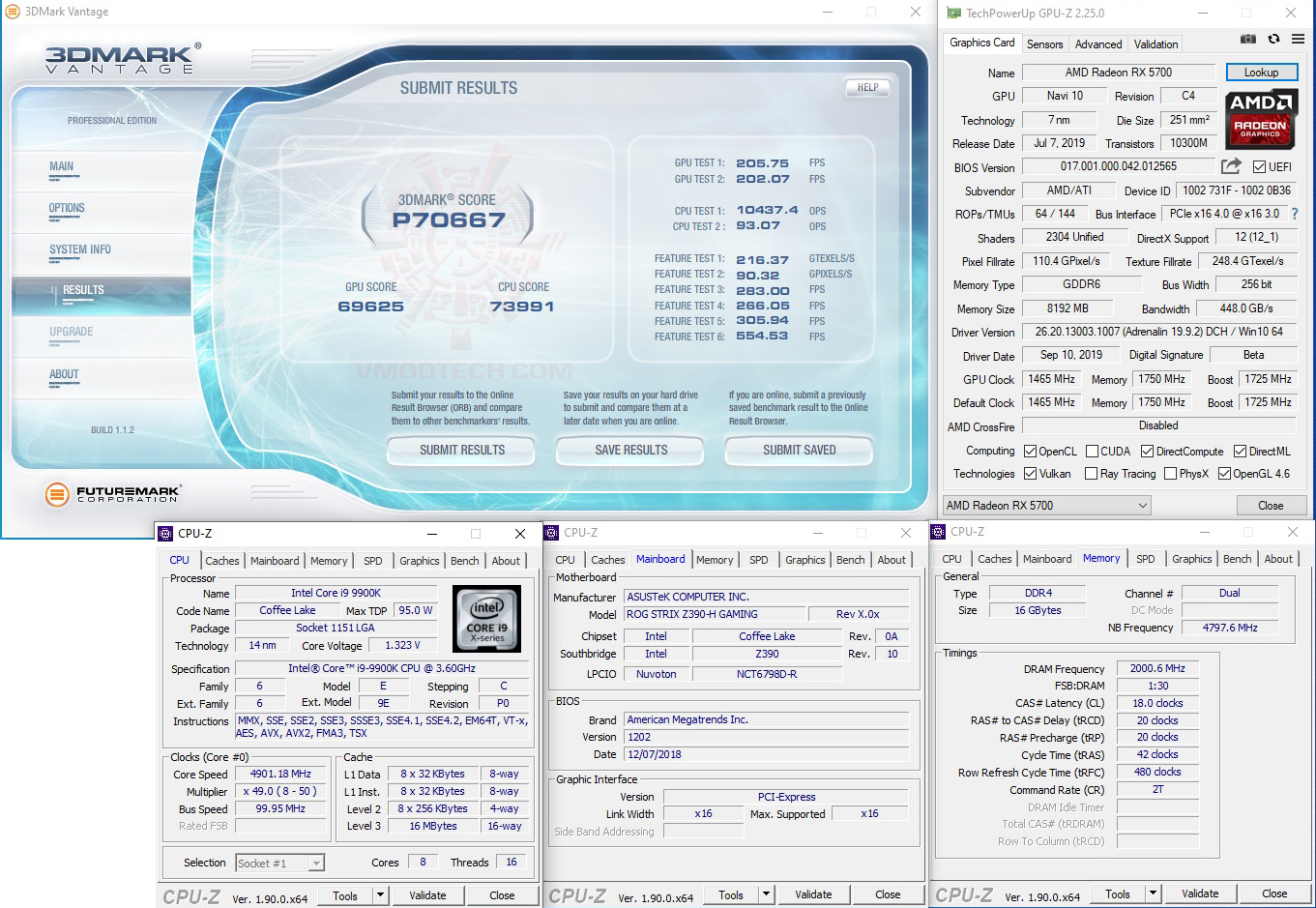Toggle the OpenGL 4.6 checkbox
Screen dimensions: 1316x908
tap(1224, 474)
